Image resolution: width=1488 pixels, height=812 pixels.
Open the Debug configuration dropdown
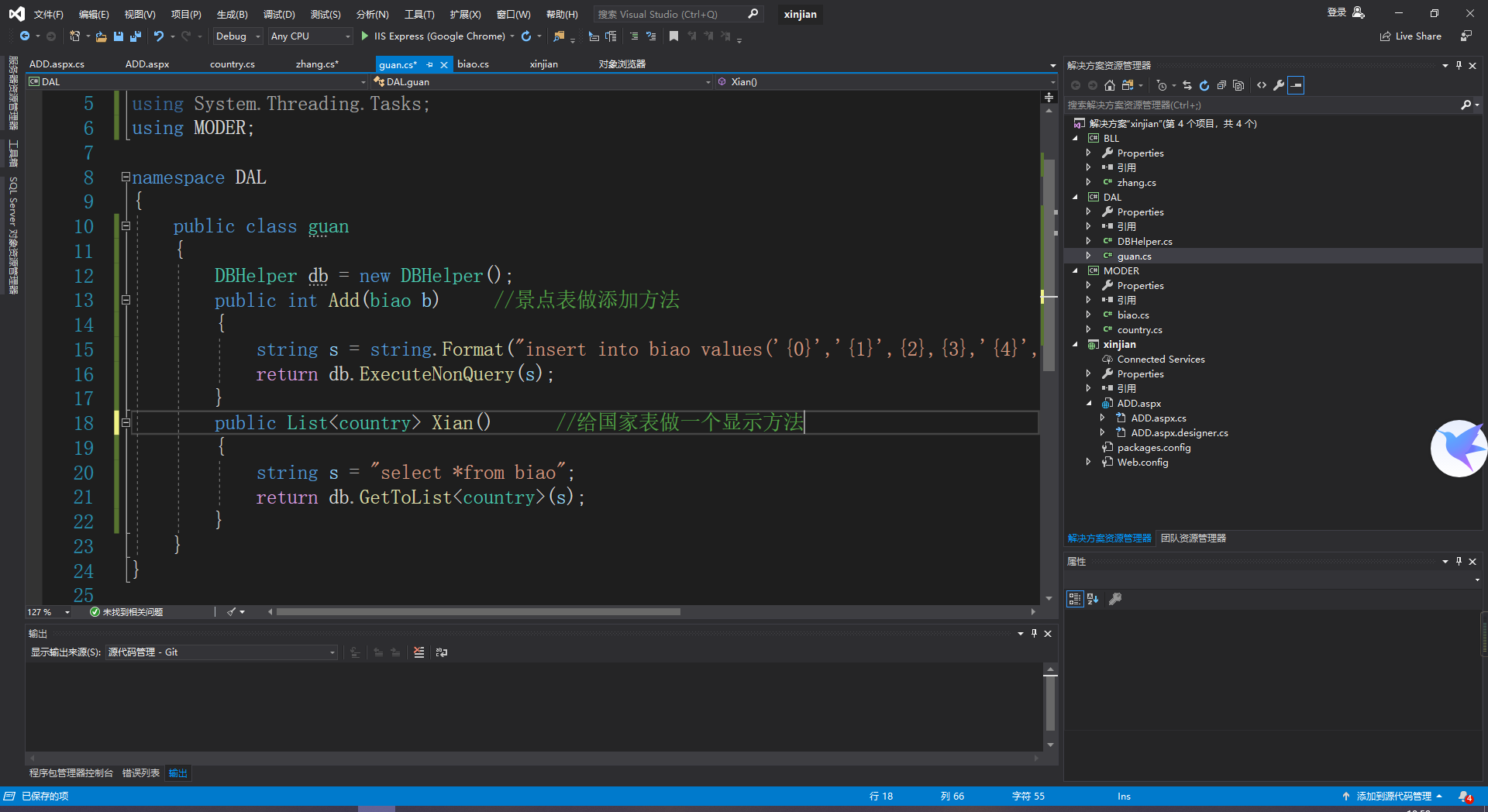[238, 36]
